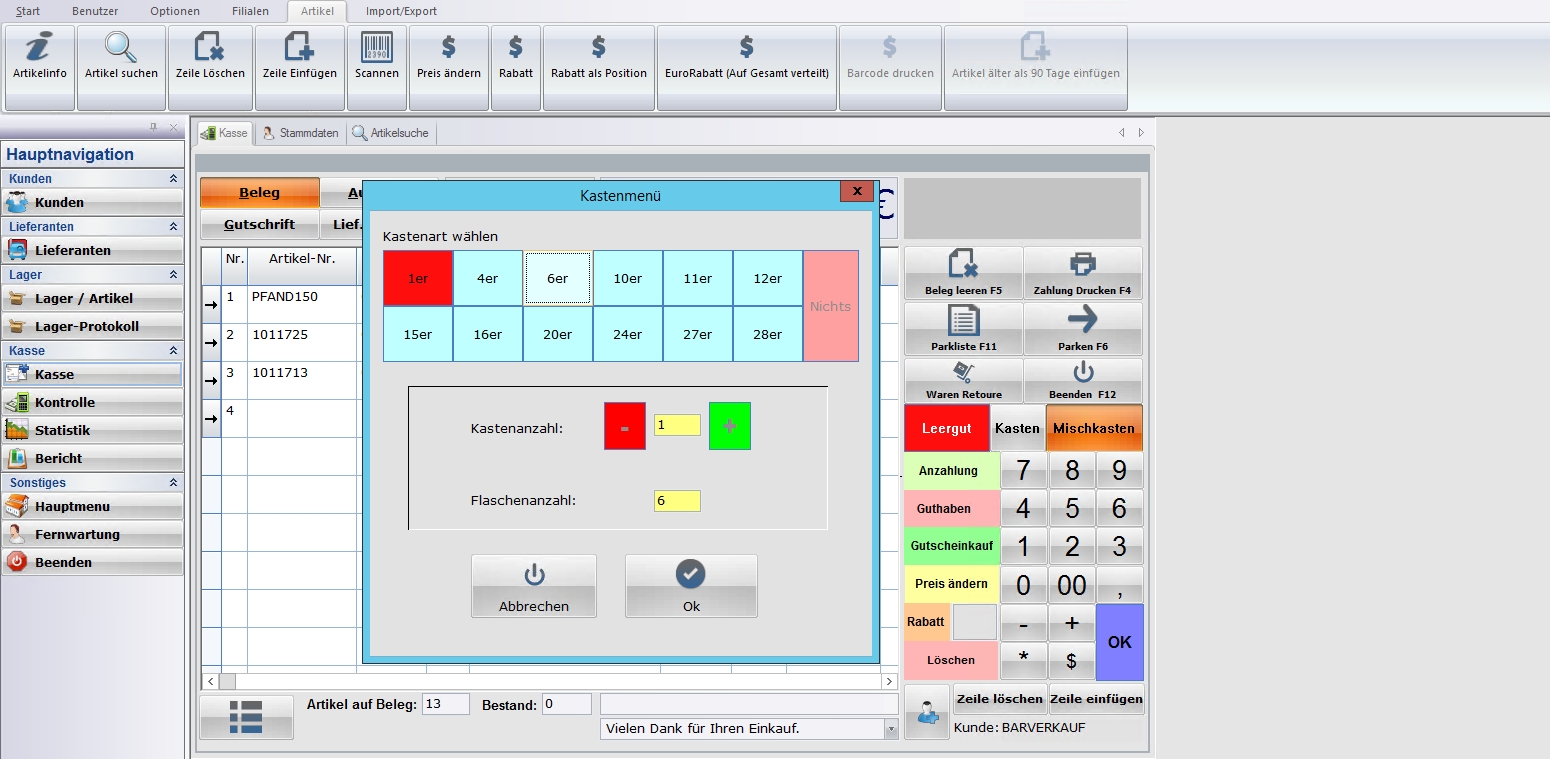Click Waren Retoure

pyautogui.click(x=964, y=381)
